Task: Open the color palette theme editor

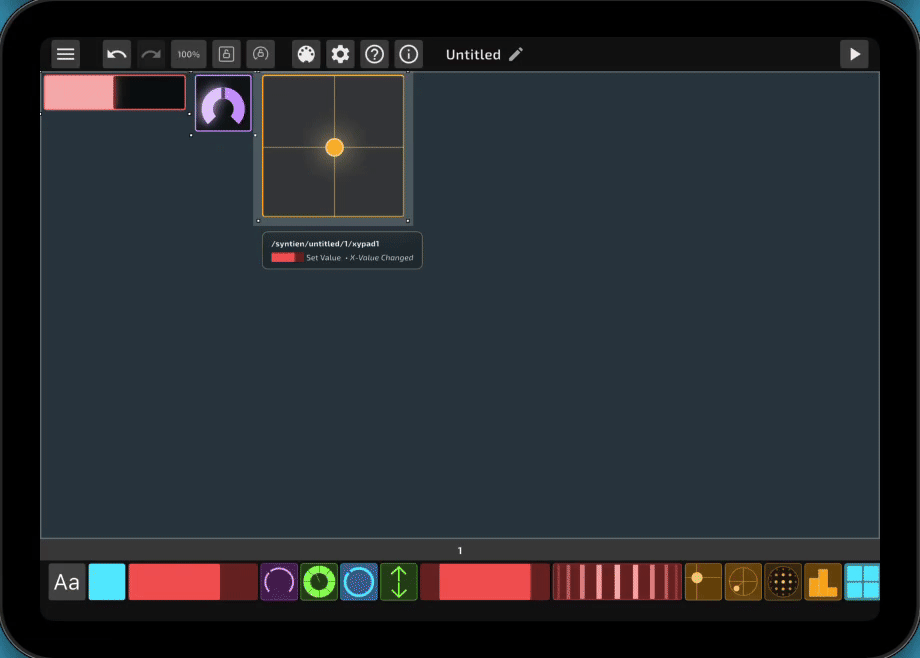Action: (x=306, y=55)
